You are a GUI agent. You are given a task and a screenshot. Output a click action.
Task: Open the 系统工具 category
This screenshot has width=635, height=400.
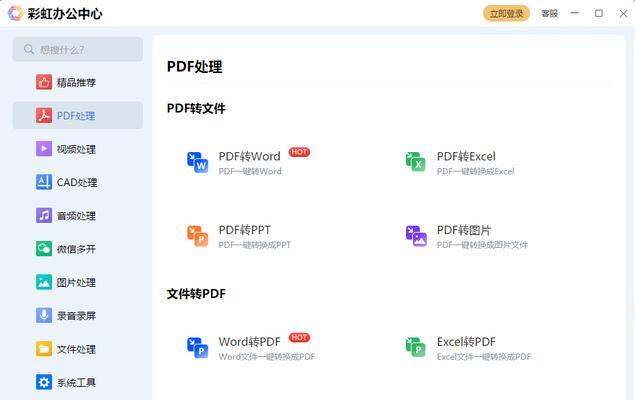(x=78, y=382)
